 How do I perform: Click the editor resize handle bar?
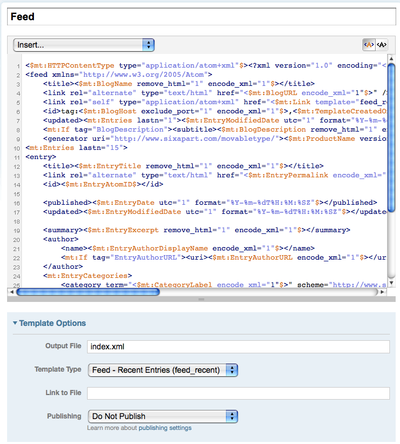pyautogui.click(x=201, y=299)
